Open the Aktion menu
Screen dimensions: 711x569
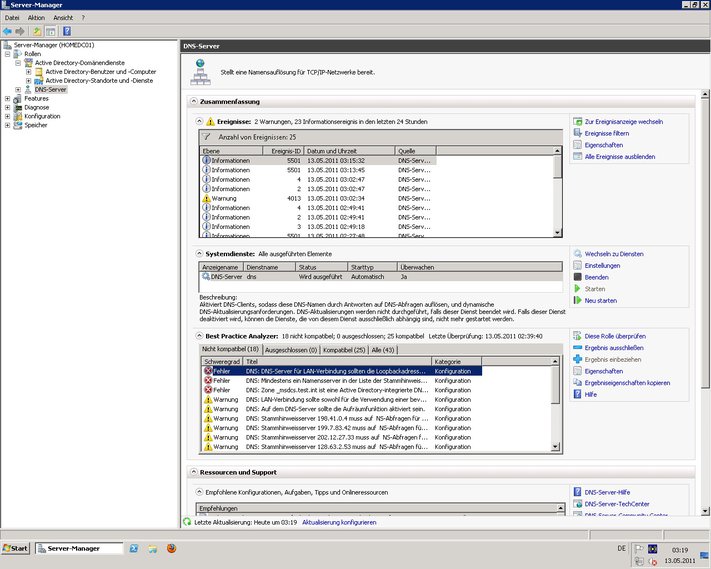[x=36, y=18]
